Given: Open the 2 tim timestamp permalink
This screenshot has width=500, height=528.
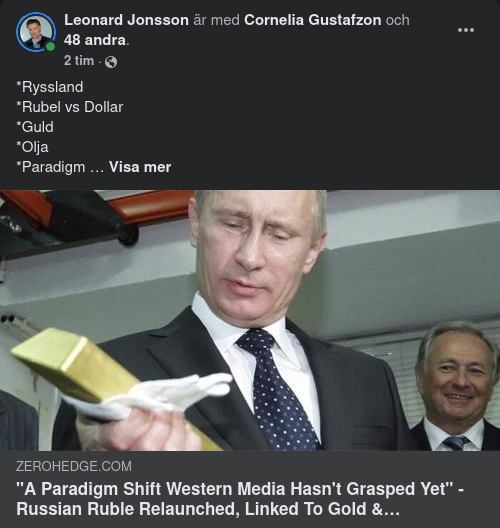Looking at the screenshot, I should [x=79, y=61].
